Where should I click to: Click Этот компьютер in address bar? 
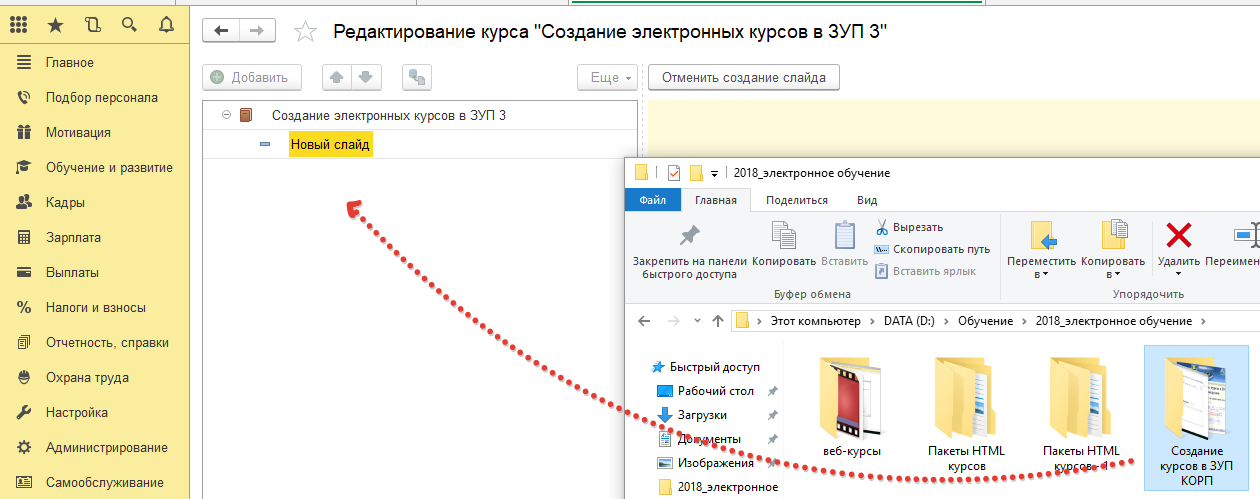815,321
